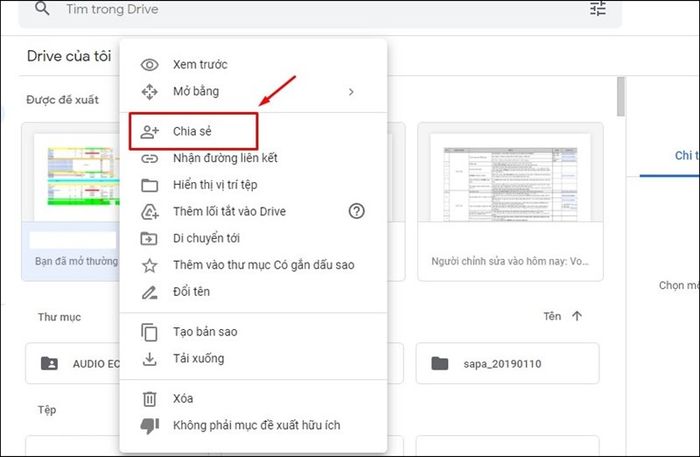The width and height of the screenshot is (700, 457).
Task: Click Người chỉnh sửa vào hôm nay text
Action: 510,261
